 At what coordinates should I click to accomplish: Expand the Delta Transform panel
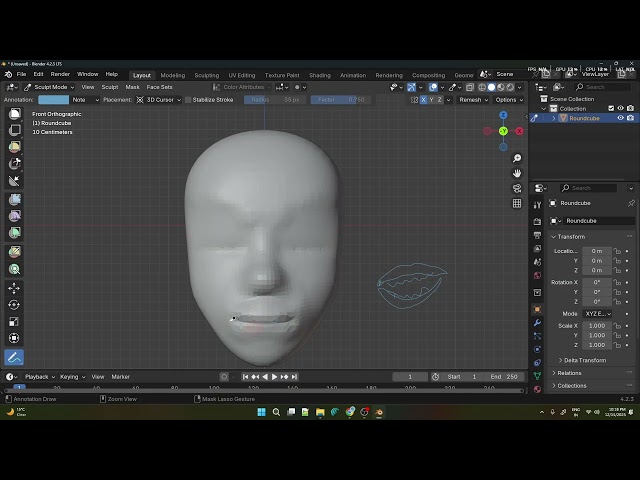582,360
